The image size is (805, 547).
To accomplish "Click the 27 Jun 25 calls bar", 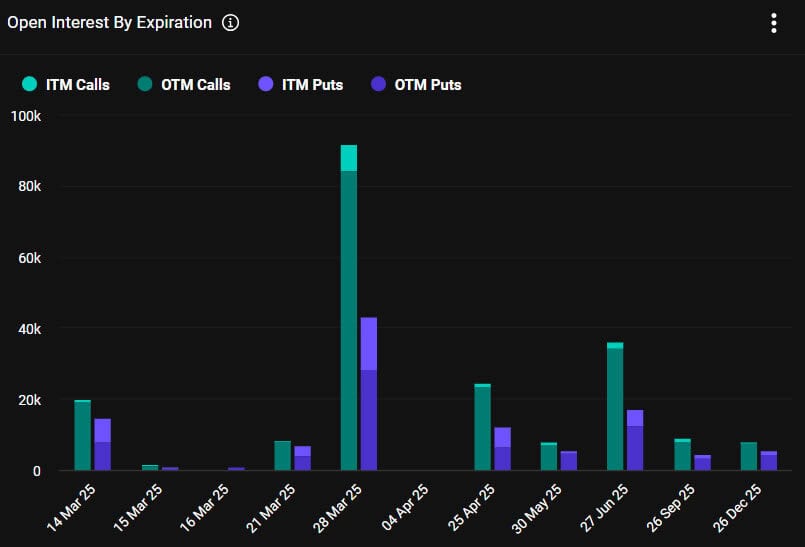I will [615, 406].
